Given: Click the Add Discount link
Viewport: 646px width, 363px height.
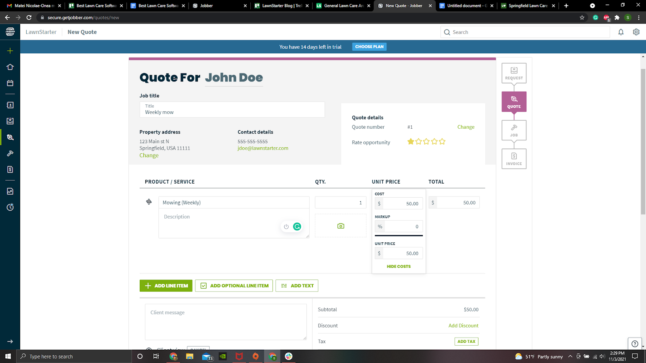Looking at the screenshot, I should pos(463,326).
